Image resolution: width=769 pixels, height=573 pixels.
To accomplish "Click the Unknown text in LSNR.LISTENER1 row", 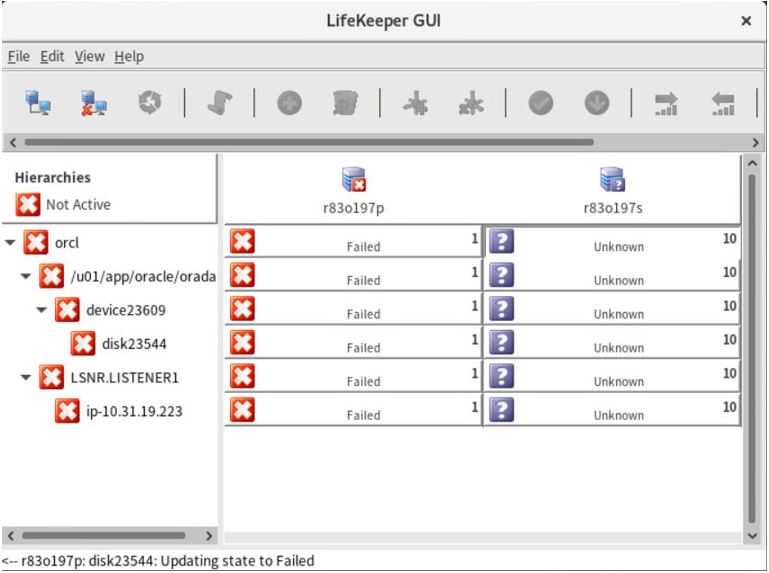I will click(x=619, y=381).
